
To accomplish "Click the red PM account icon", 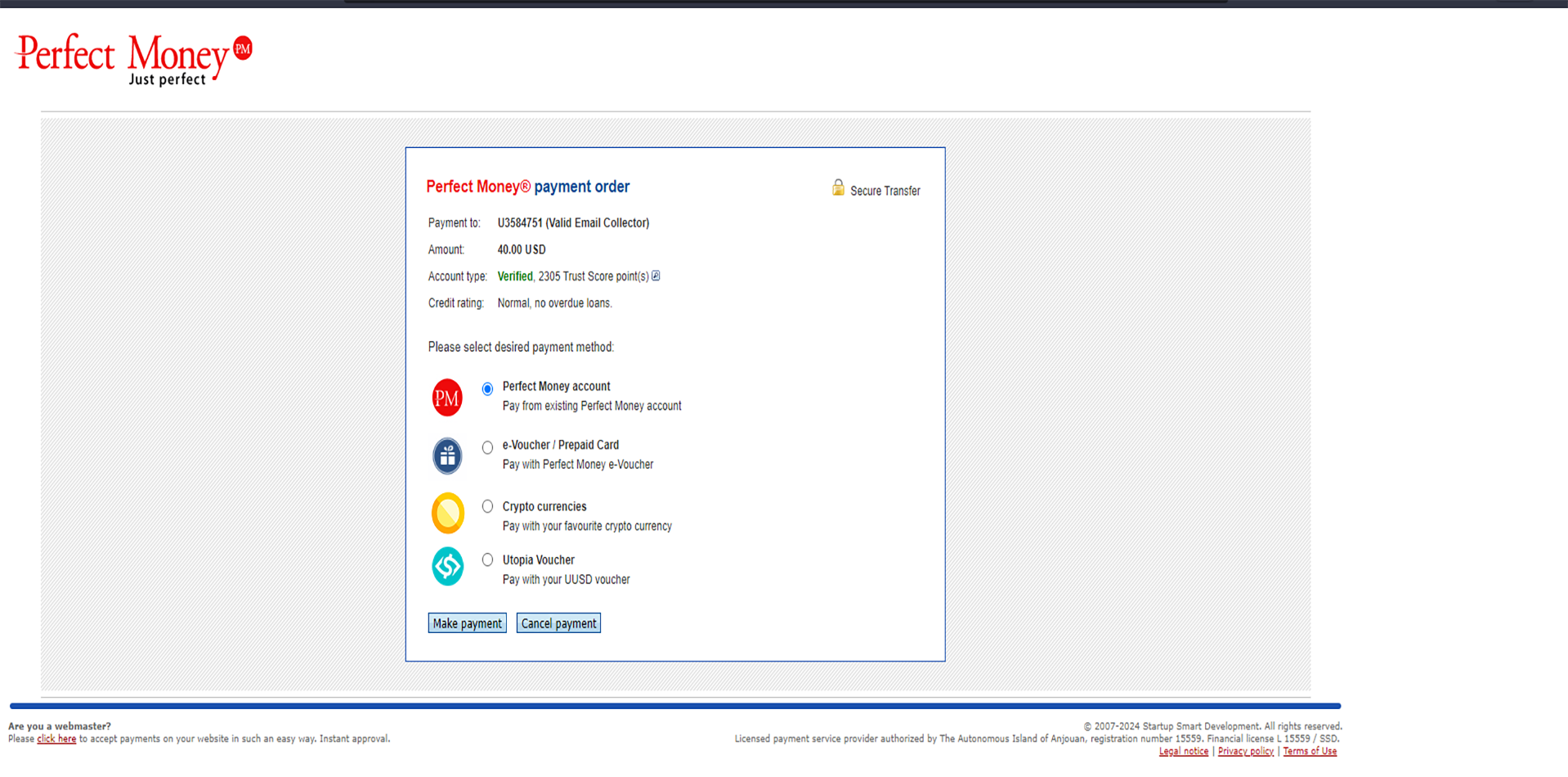I will click(447, 397).
